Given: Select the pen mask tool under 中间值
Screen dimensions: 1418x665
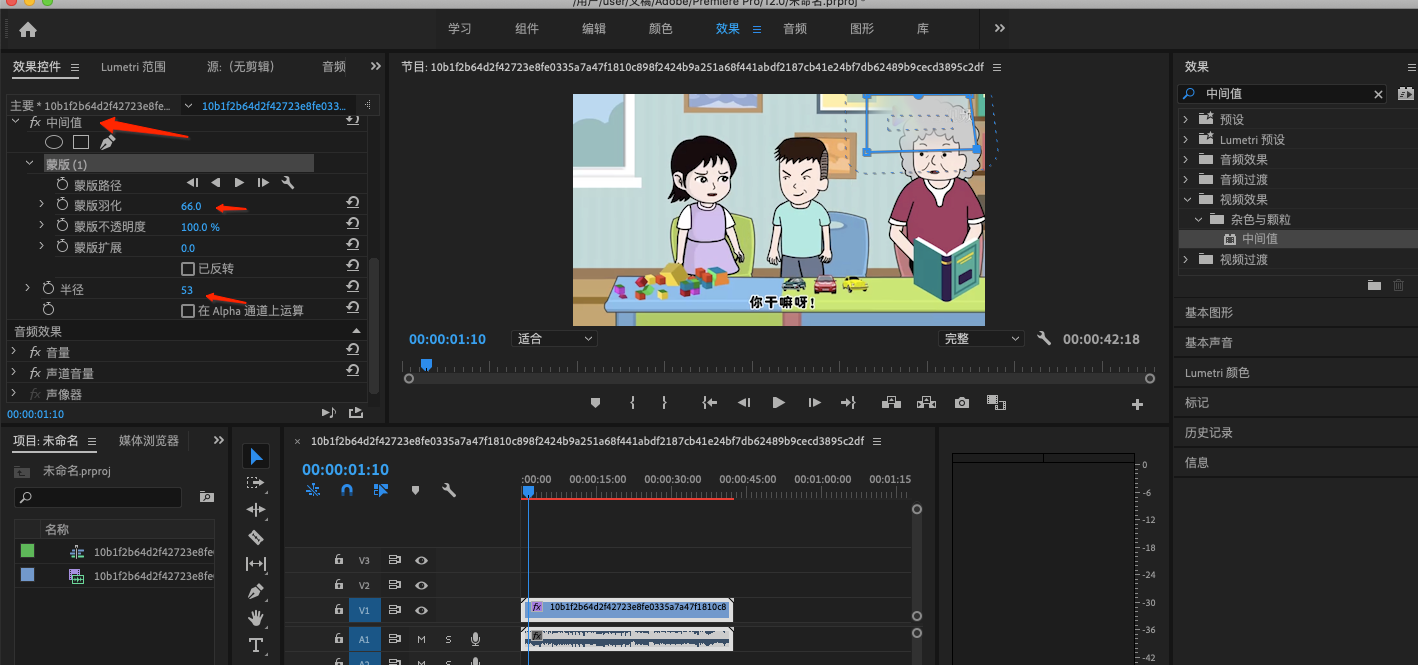Looking at the screenshot, I should 107,142.
